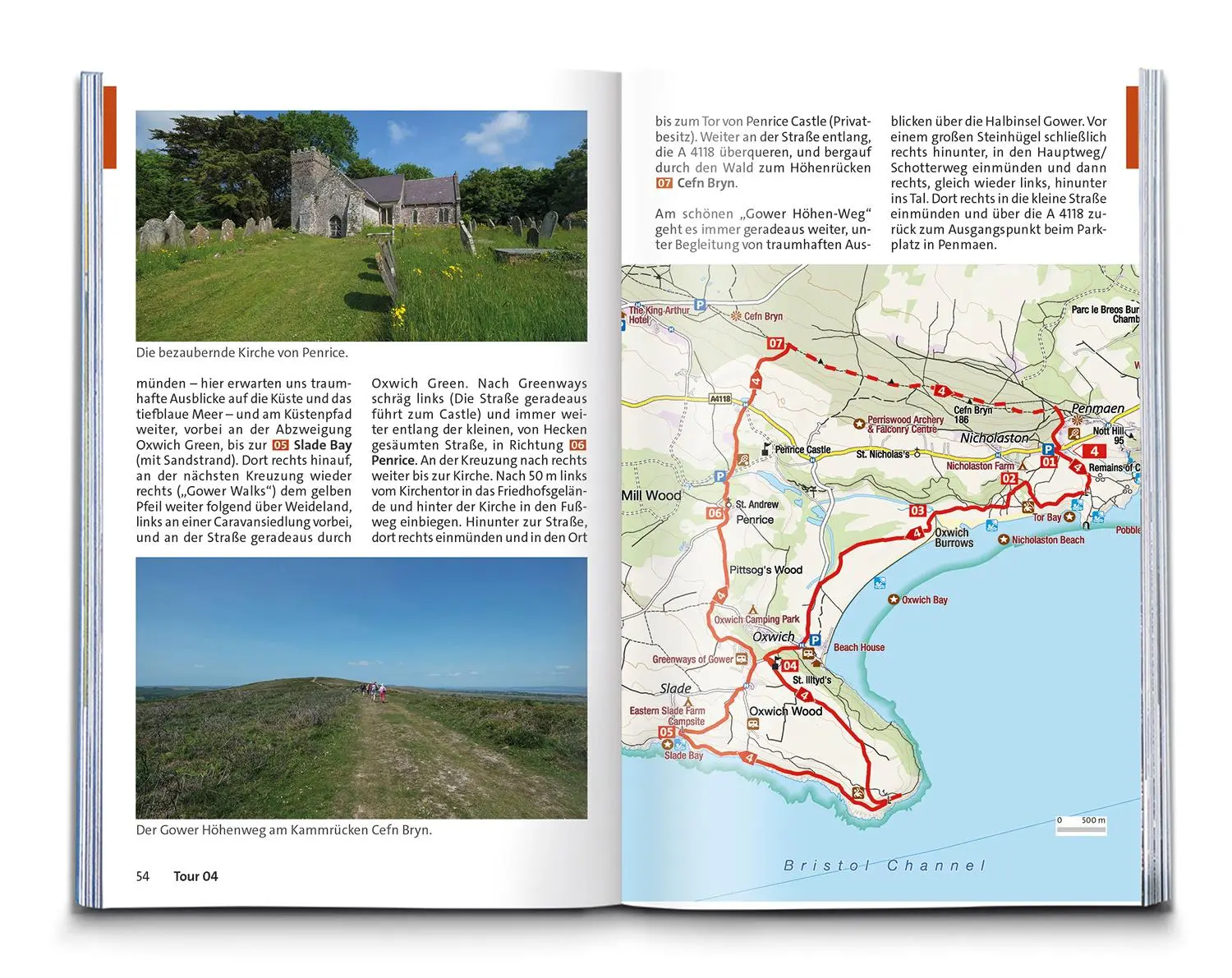Click waypoint marker 03 on the map
The width and height of the screenshot is (1232, 978).
pos(917,511)
